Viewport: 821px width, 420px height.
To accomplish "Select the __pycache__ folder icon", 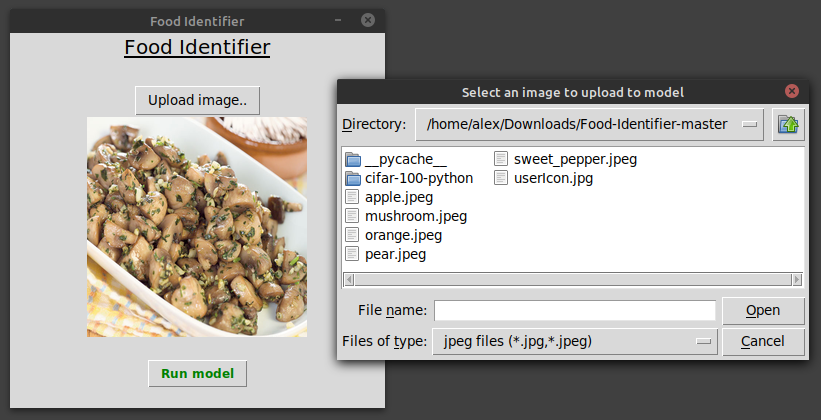I will tap(353, 159).
